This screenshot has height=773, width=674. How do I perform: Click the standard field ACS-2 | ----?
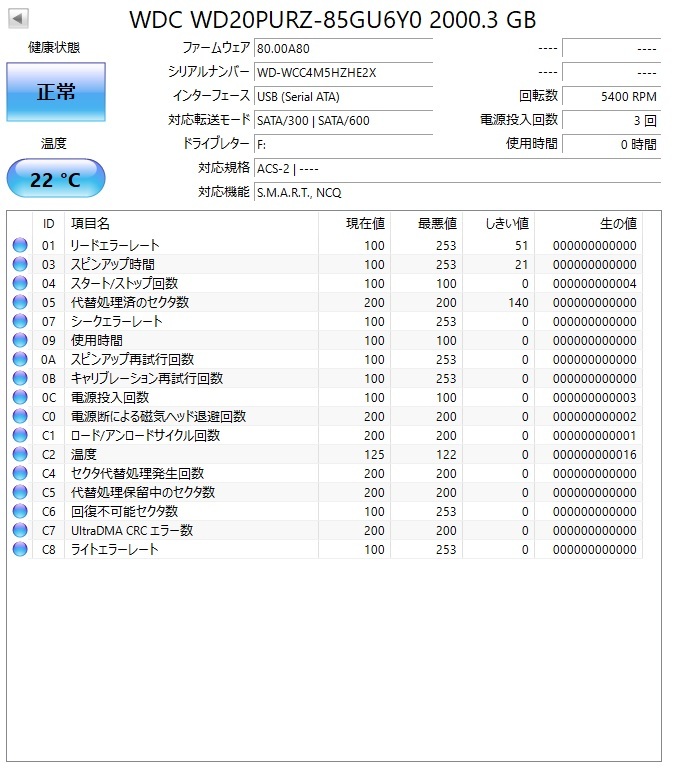click(457, 169)
